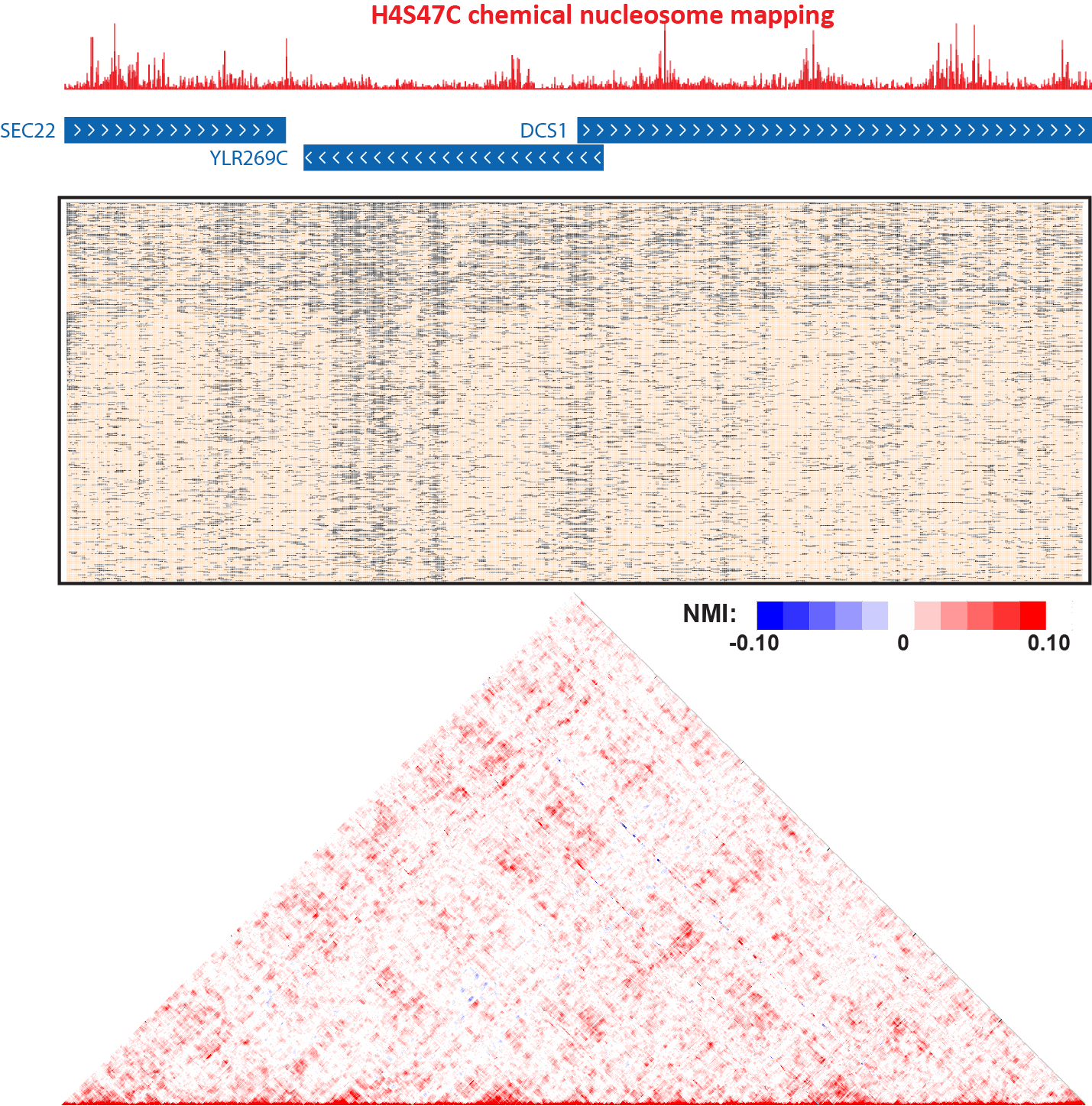Click the SEC22 gene label

coord(28,131)
